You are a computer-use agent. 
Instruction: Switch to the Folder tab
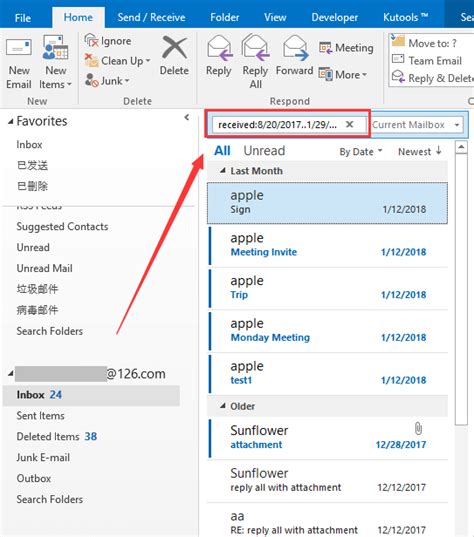[225, 17]
